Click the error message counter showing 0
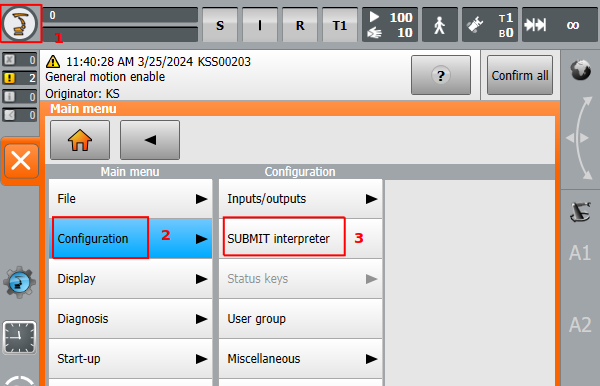Viewport: 600px width, 386px height. pos(20,60)
